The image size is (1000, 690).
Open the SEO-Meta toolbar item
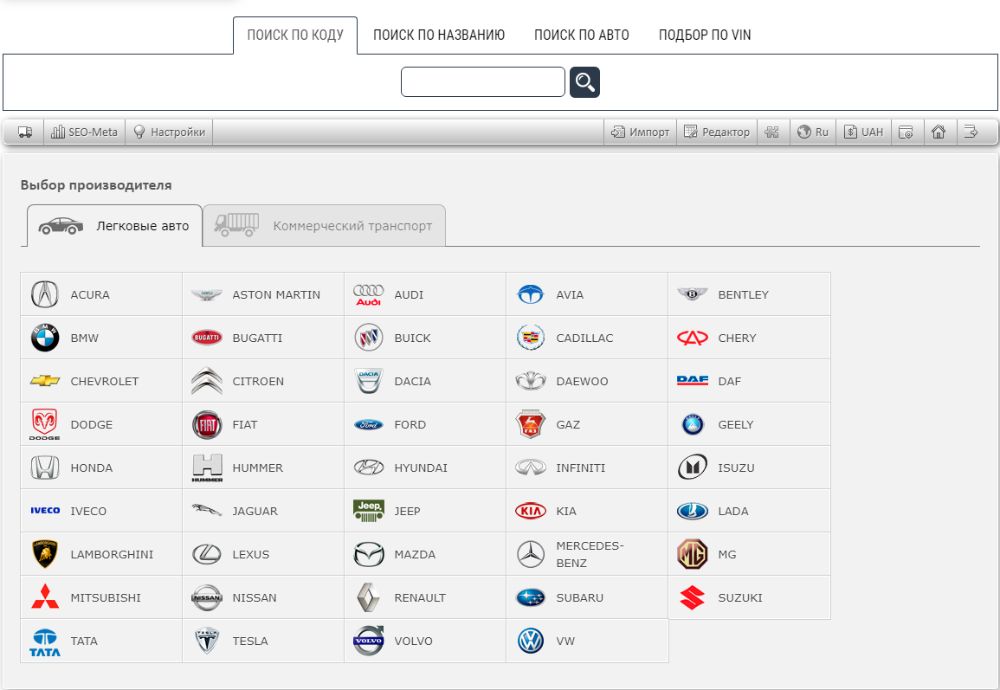pyautogui.click(x=84, y=132)
